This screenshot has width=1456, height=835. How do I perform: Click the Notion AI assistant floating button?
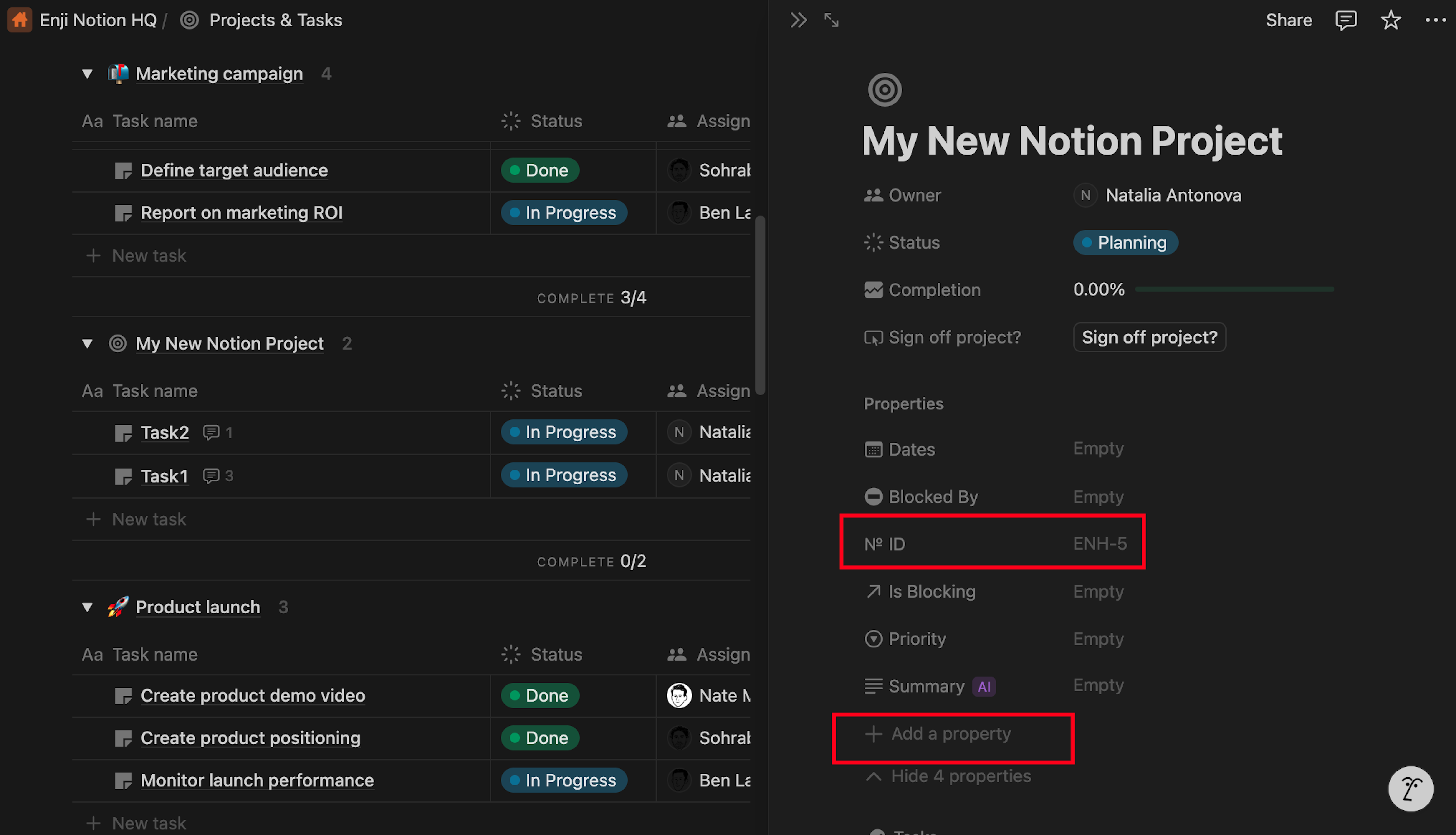pos(1410,789)
